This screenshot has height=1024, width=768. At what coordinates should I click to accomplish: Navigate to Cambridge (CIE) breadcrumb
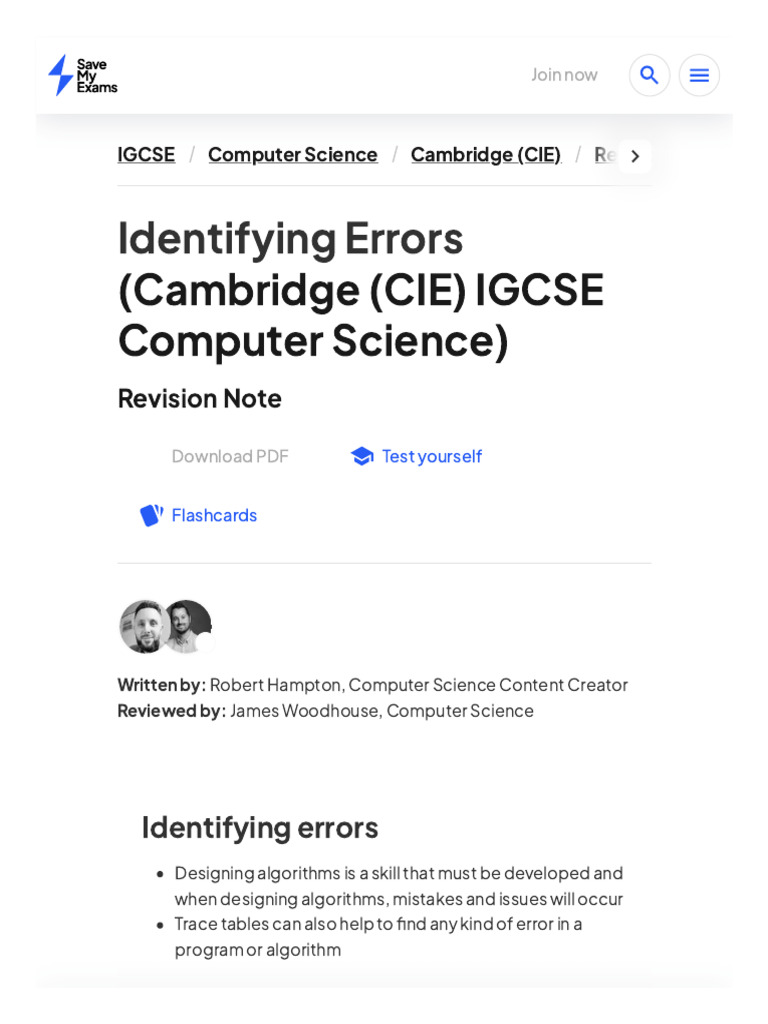(x=485, y=154)
